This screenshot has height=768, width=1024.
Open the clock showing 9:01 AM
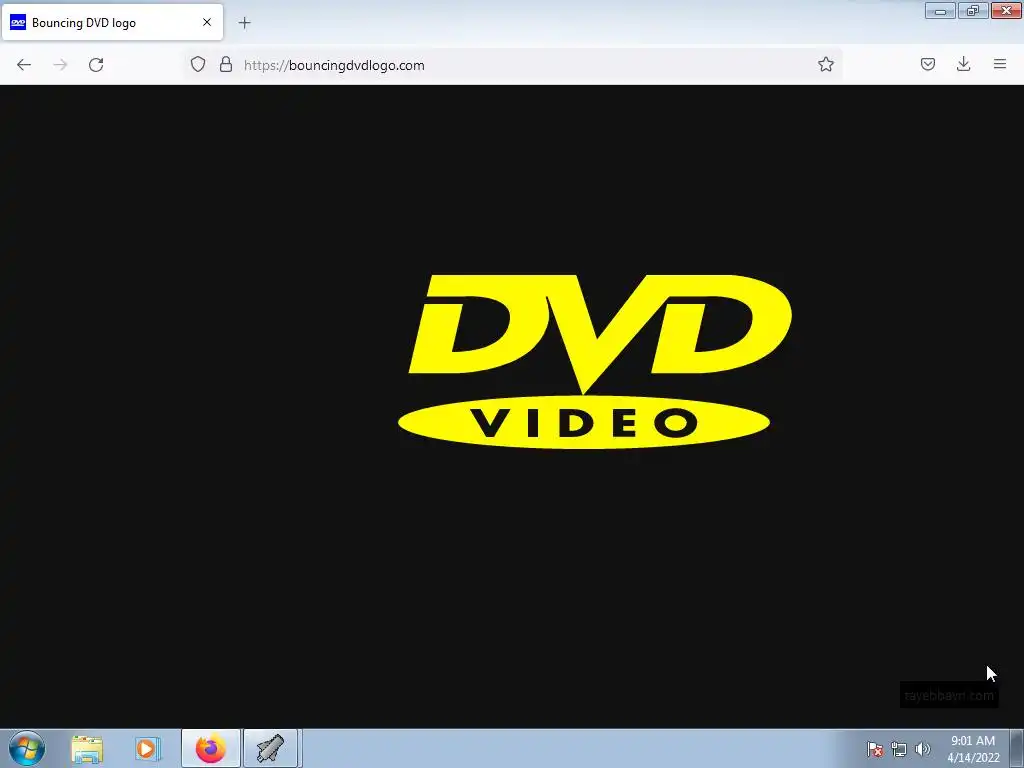[x=973, y=749]
